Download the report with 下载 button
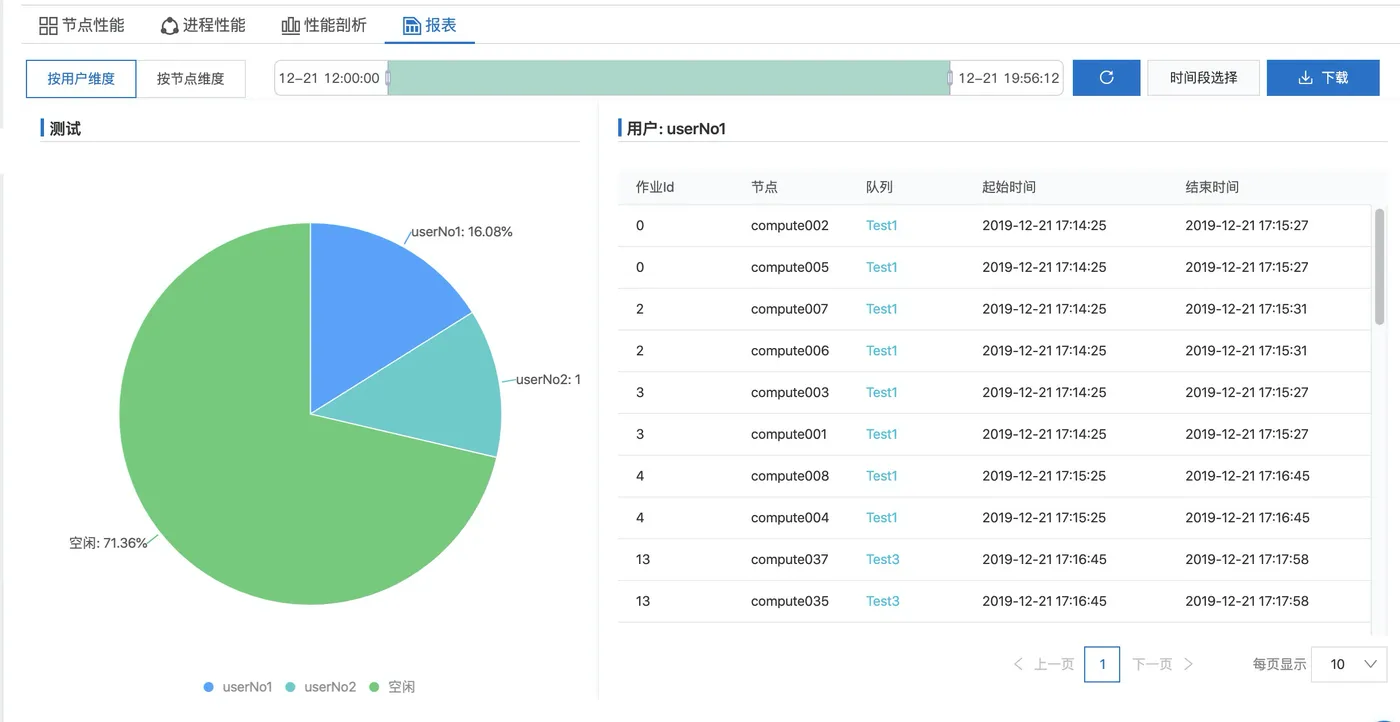 pyautogui.click(x=1323, y=78)
